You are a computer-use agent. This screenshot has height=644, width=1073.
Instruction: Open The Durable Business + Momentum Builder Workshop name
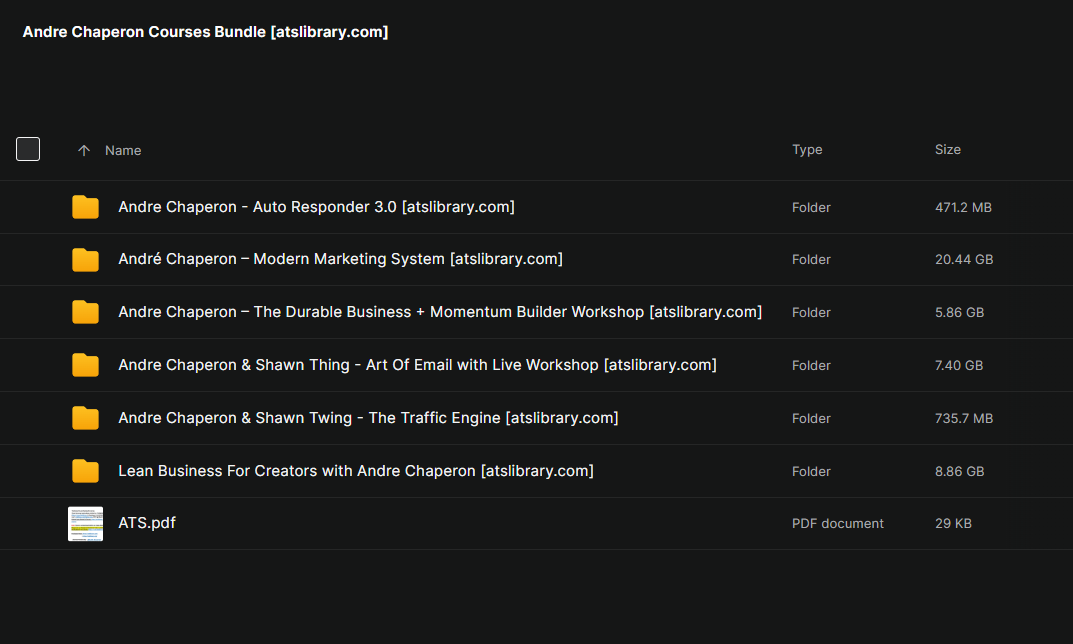[440, 311]
